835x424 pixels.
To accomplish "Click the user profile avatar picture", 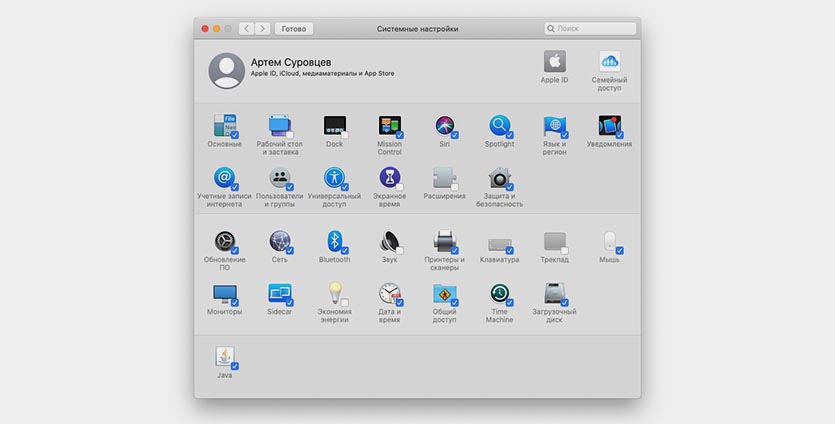I will pos(226,71).
